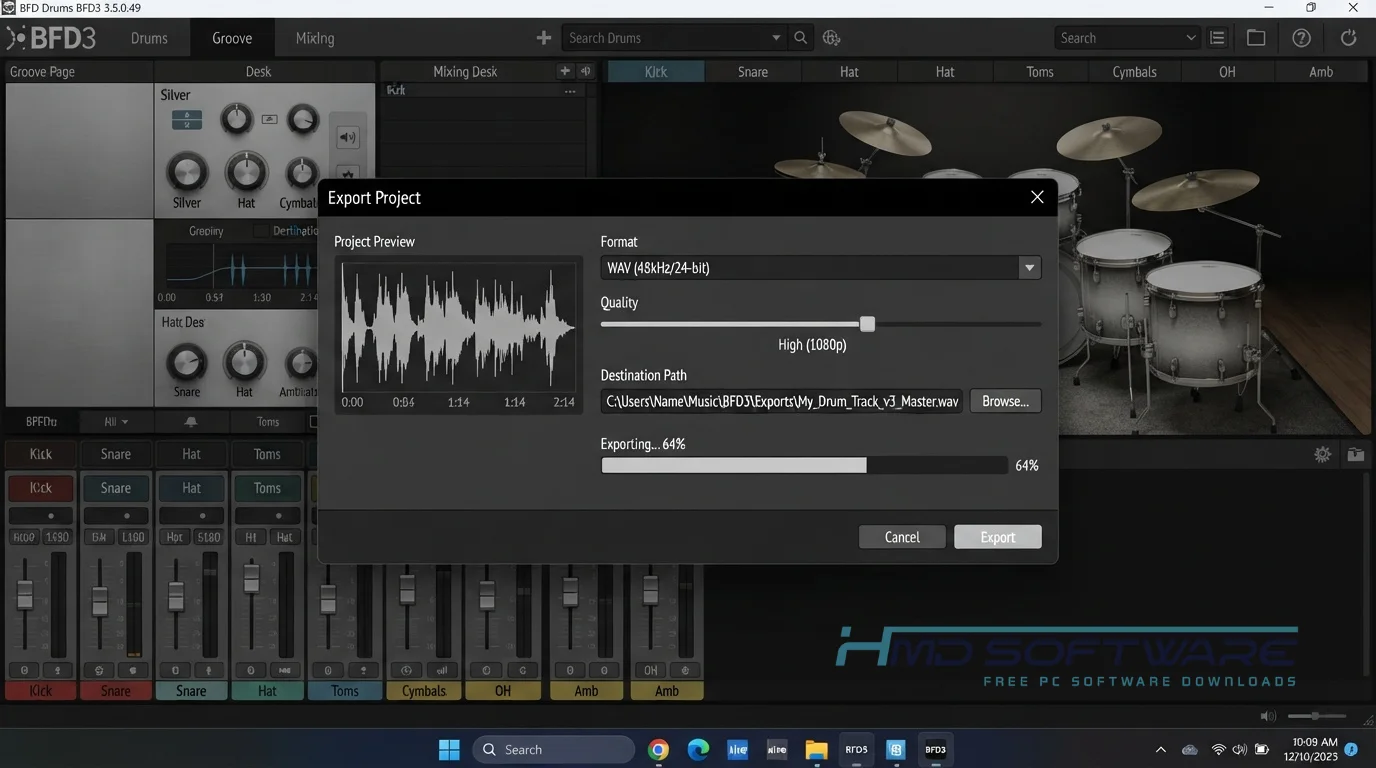1376x768 pixels.
Task: Click the High (1080p) quality label
Action: (812, 344)
